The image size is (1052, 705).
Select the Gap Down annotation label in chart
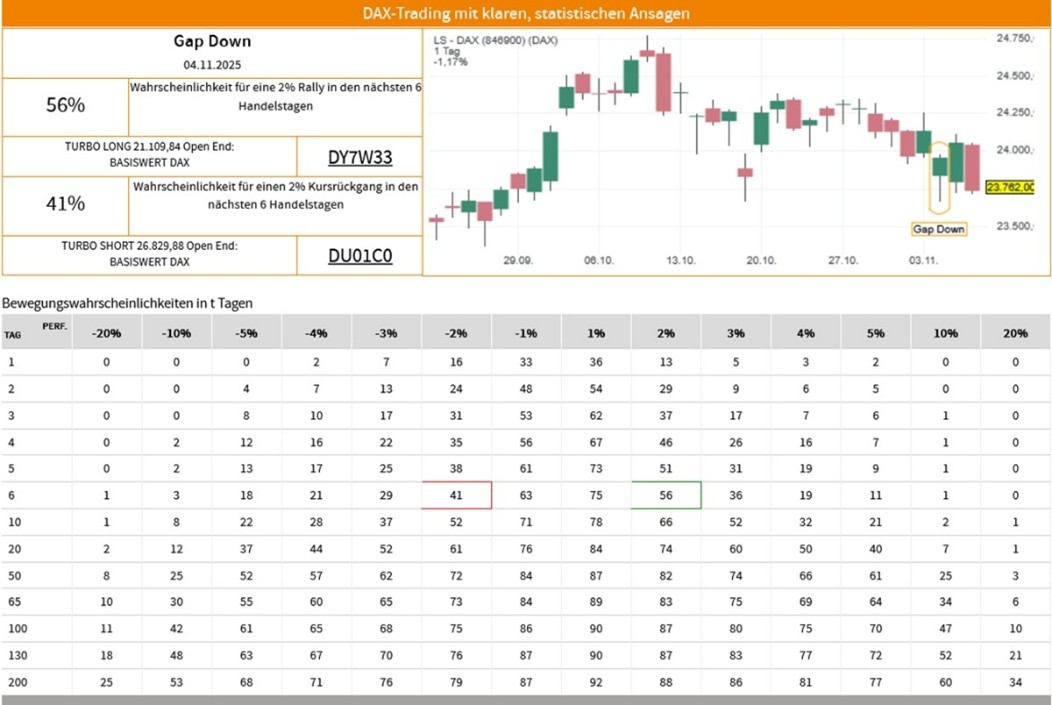click(x=939, y=229)
